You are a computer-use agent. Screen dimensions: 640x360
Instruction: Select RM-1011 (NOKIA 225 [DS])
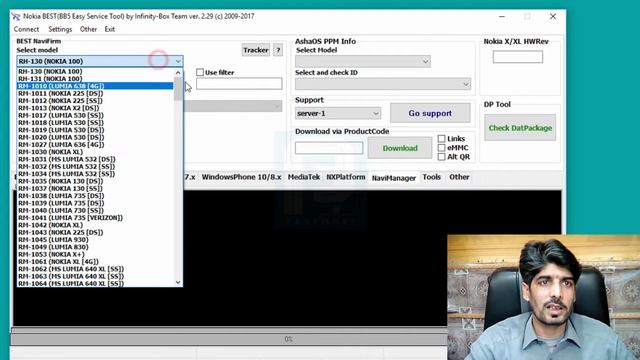pos(95,93)
